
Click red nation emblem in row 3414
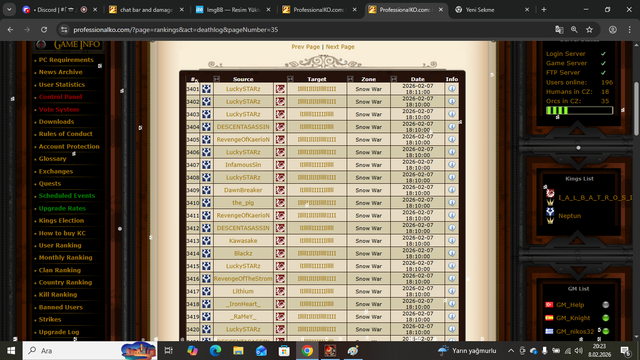pos(280,253)
